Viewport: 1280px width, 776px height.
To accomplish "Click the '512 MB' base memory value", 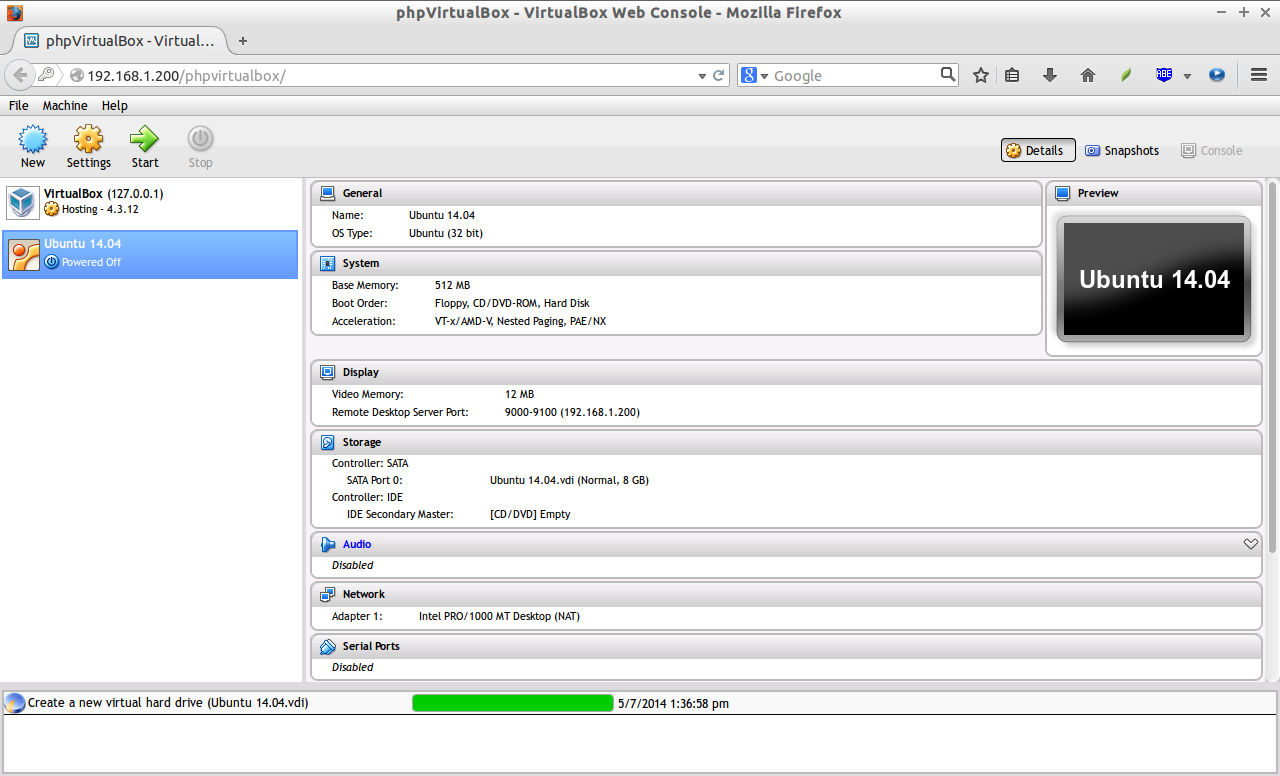I will pos(452,285).
